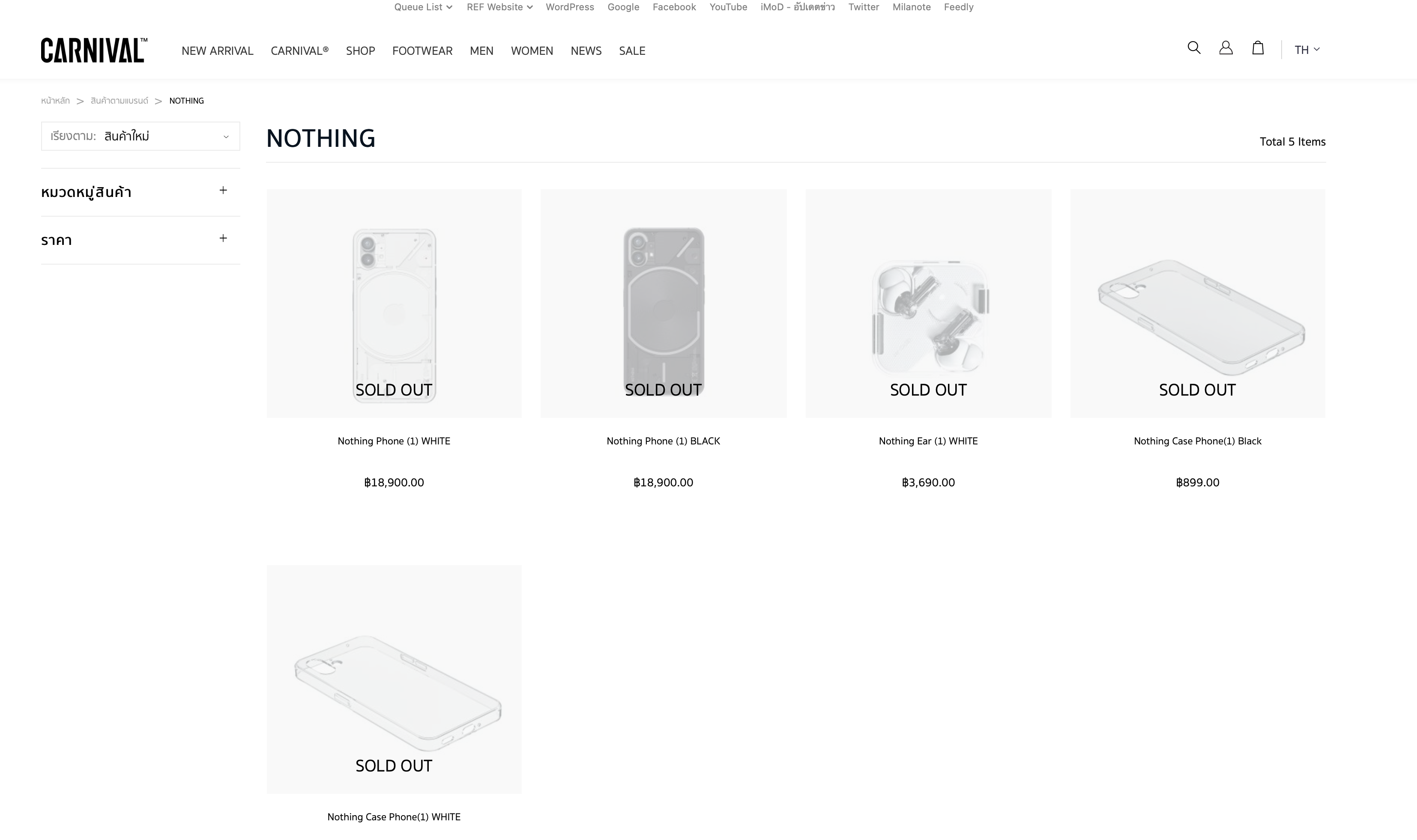The image size is (1417, 840).
Task: Open the Queue List bookmarks folder
Action: click(x=423, y=7)
